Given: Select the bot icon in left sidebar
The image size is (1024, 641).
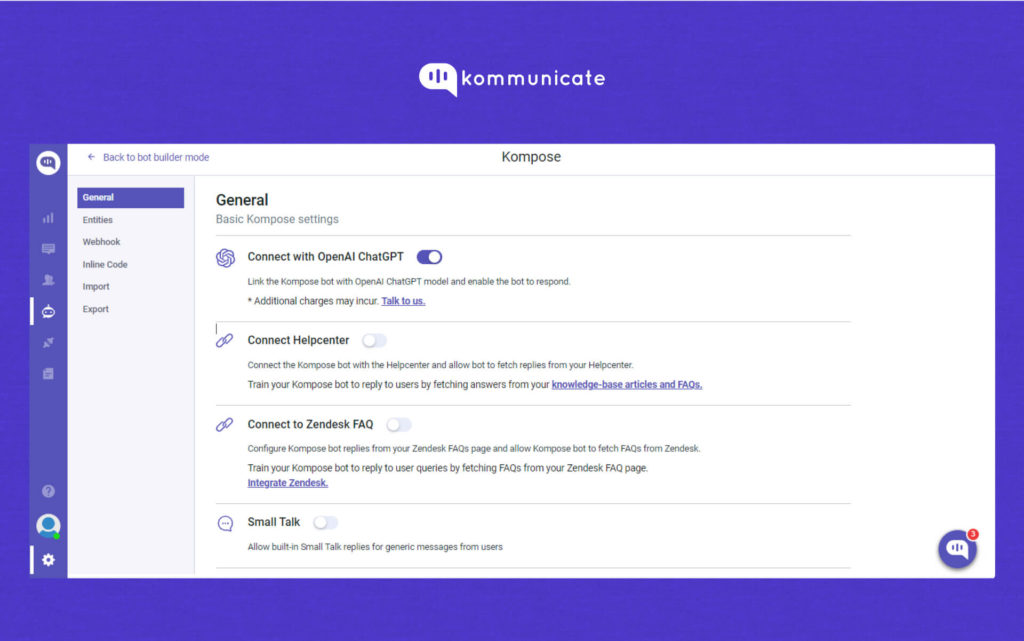Looking at the screenshot, I should click(48, 312).
